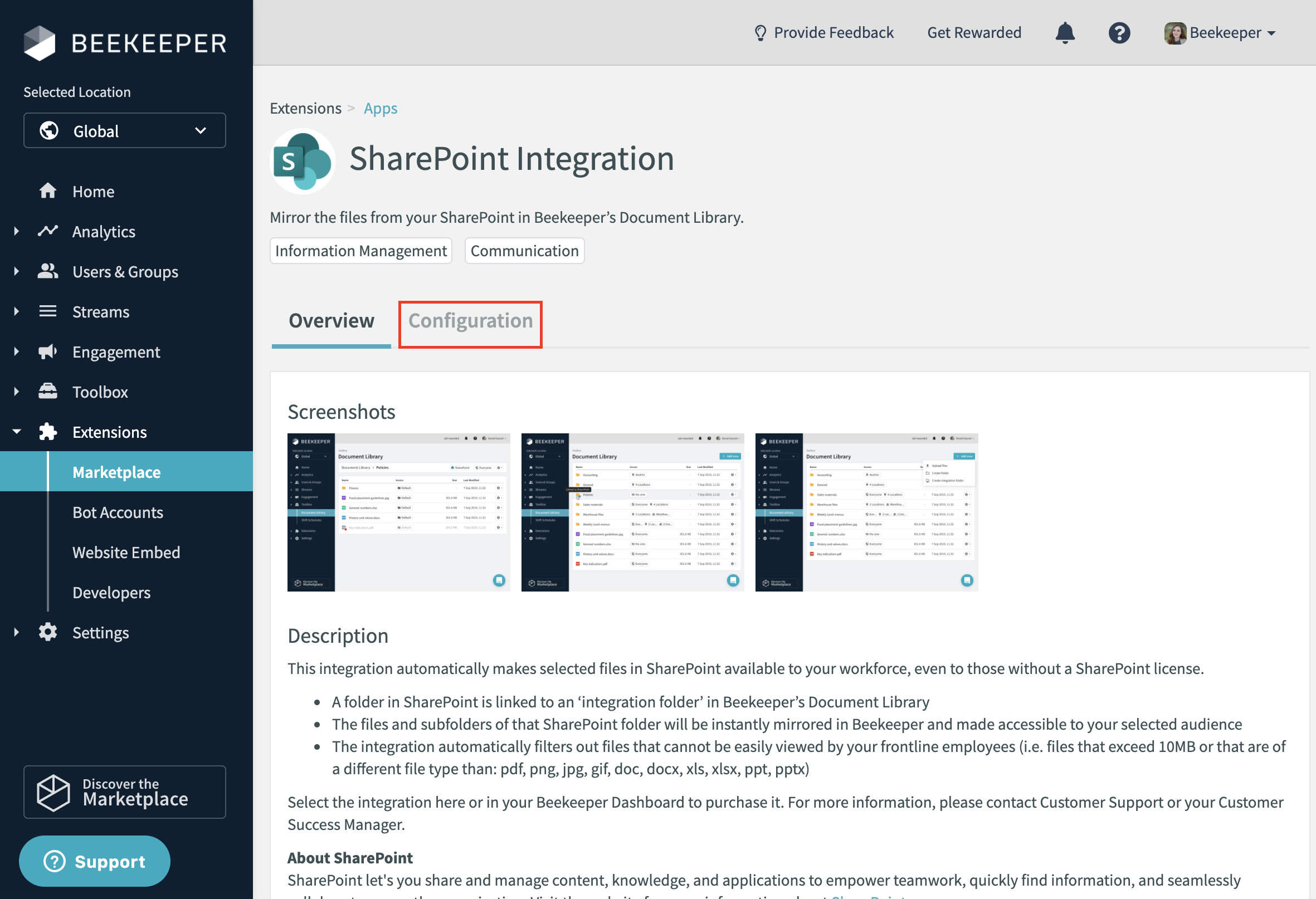Click the Support button
The height and width of the screenshot is (899, 1316).
click(95, 861)
